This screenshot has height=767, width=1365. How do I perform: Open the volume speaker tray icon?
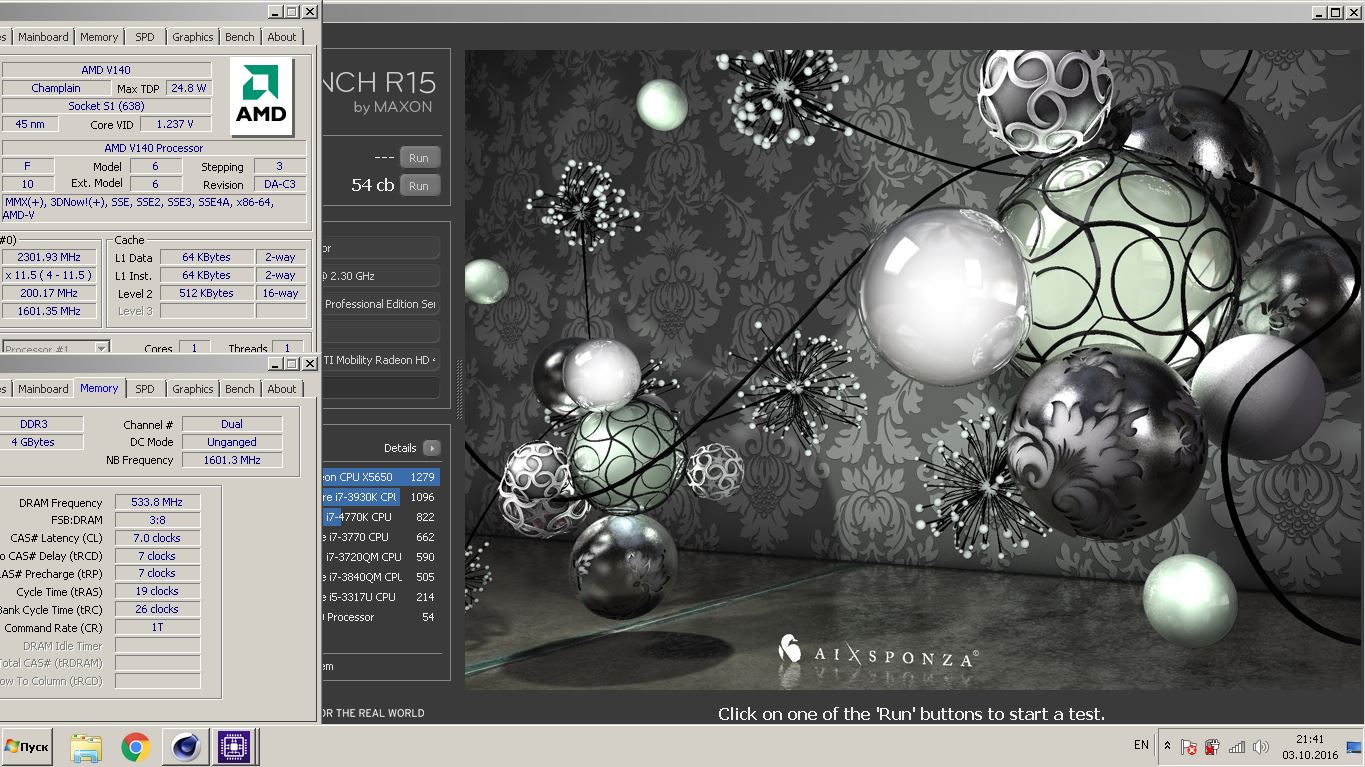click(x=1260, y=747)
